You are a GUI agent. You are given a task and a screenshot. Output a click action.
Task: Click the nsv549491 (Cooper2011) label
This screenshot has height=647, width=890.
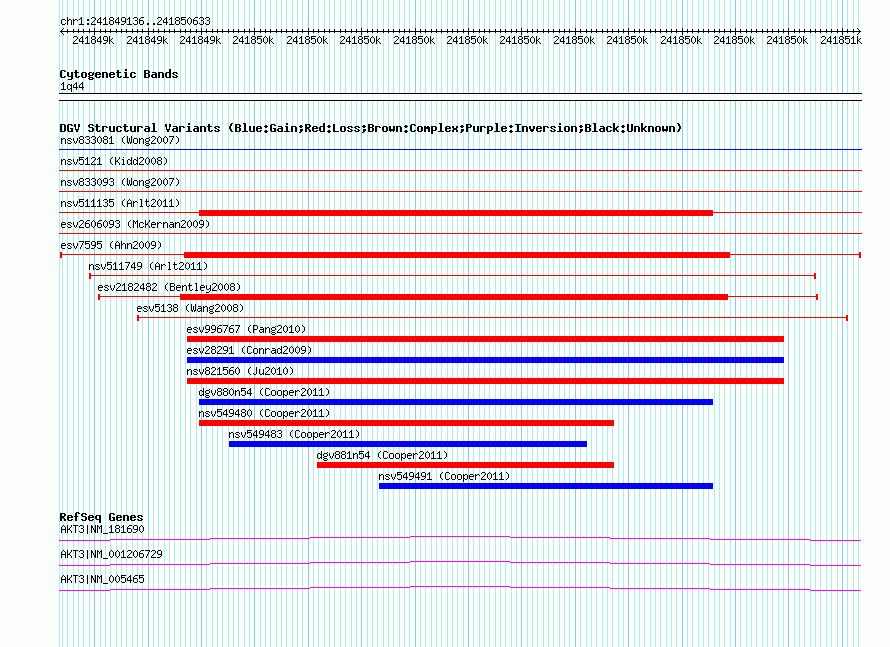444,476
